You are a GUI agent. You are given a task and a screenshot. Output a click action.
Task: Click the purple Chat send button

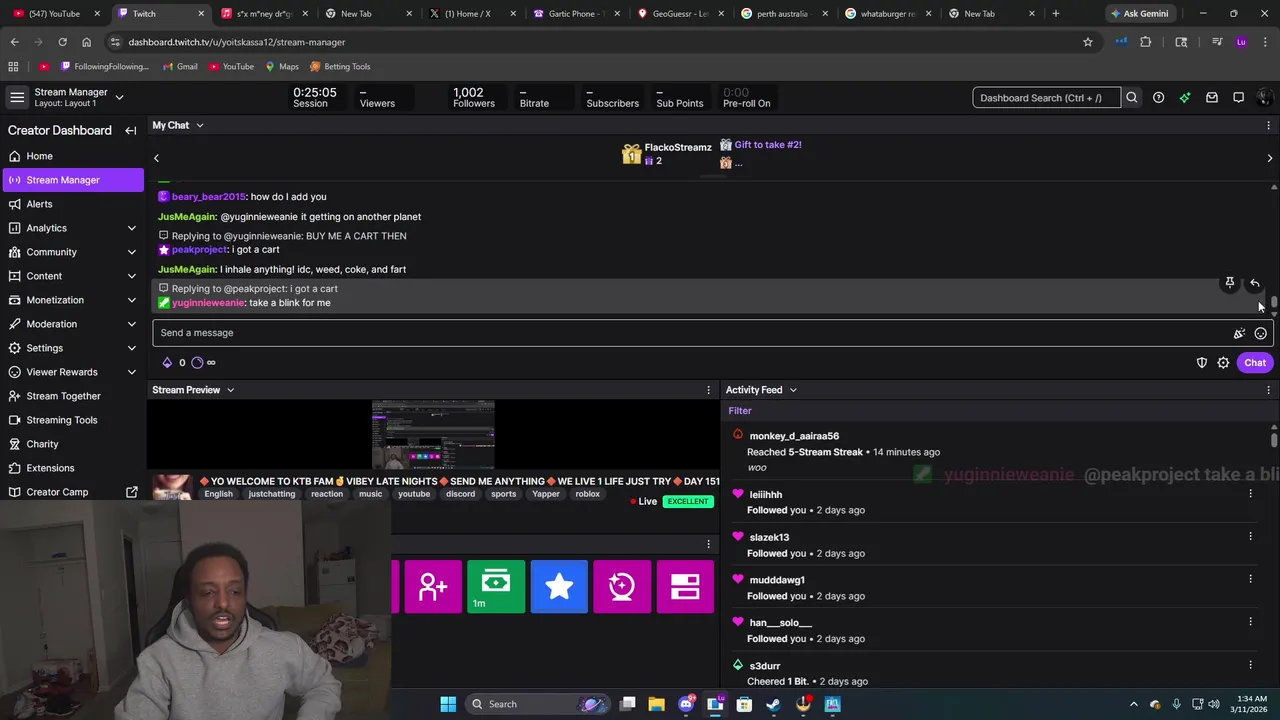pyautogui.click(x=1255, y=363)
